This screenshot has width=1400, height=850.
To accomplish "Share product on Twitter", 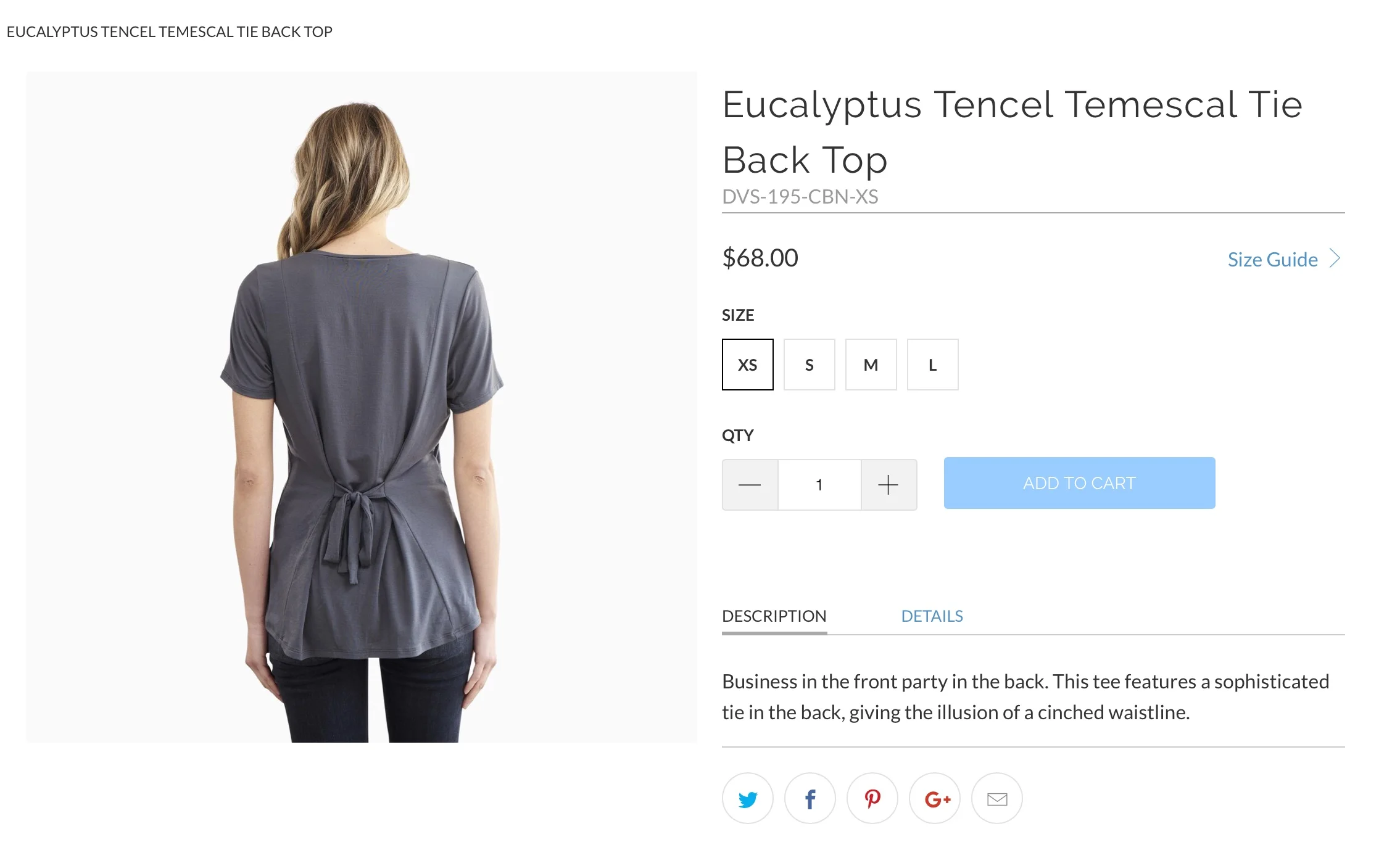I will (747, 798).
